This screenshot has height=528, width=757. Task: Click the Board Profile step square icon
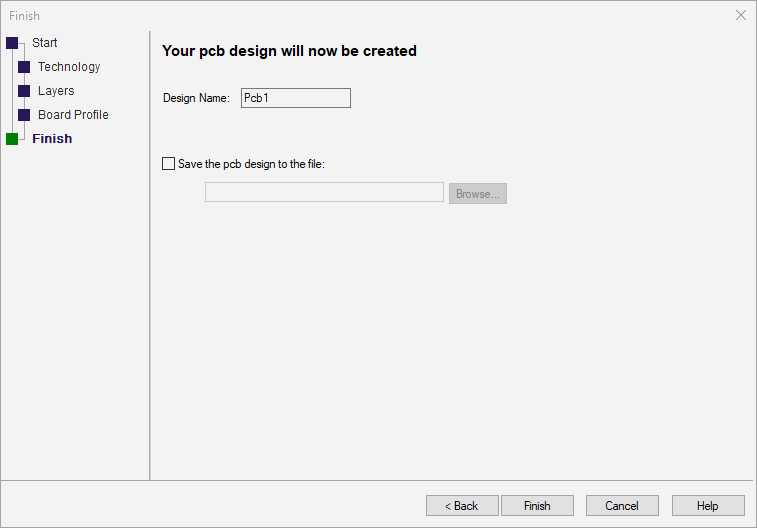24,115
